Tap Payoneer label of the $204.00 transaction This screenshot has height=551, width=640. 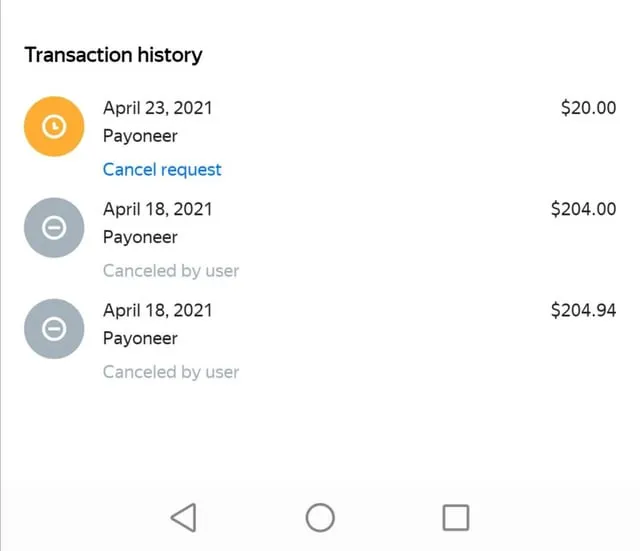pyautogui.click(x=140, y=238)
